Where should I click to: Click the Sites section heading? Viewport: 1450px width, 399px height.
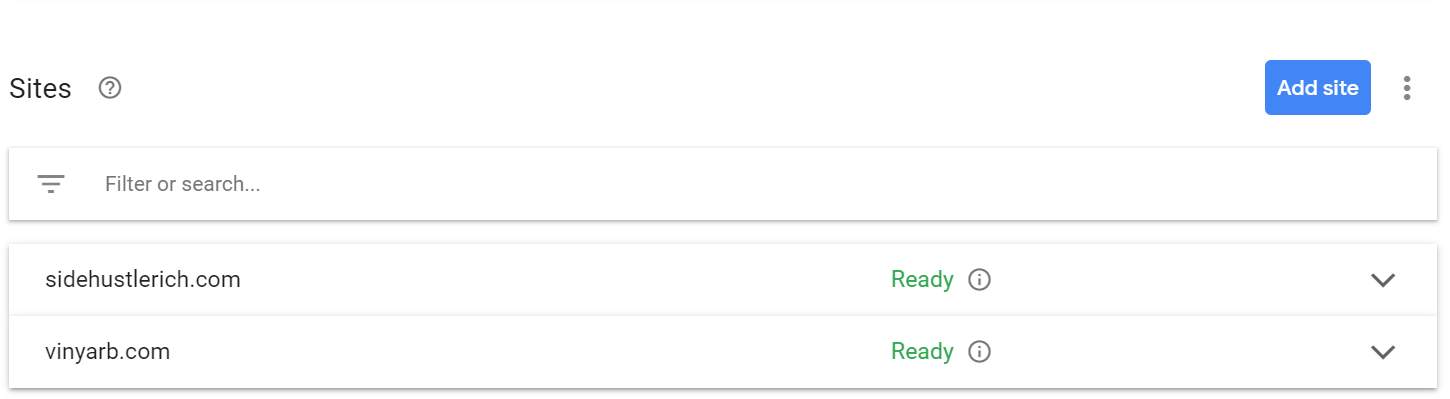click(x=40, y=88)
